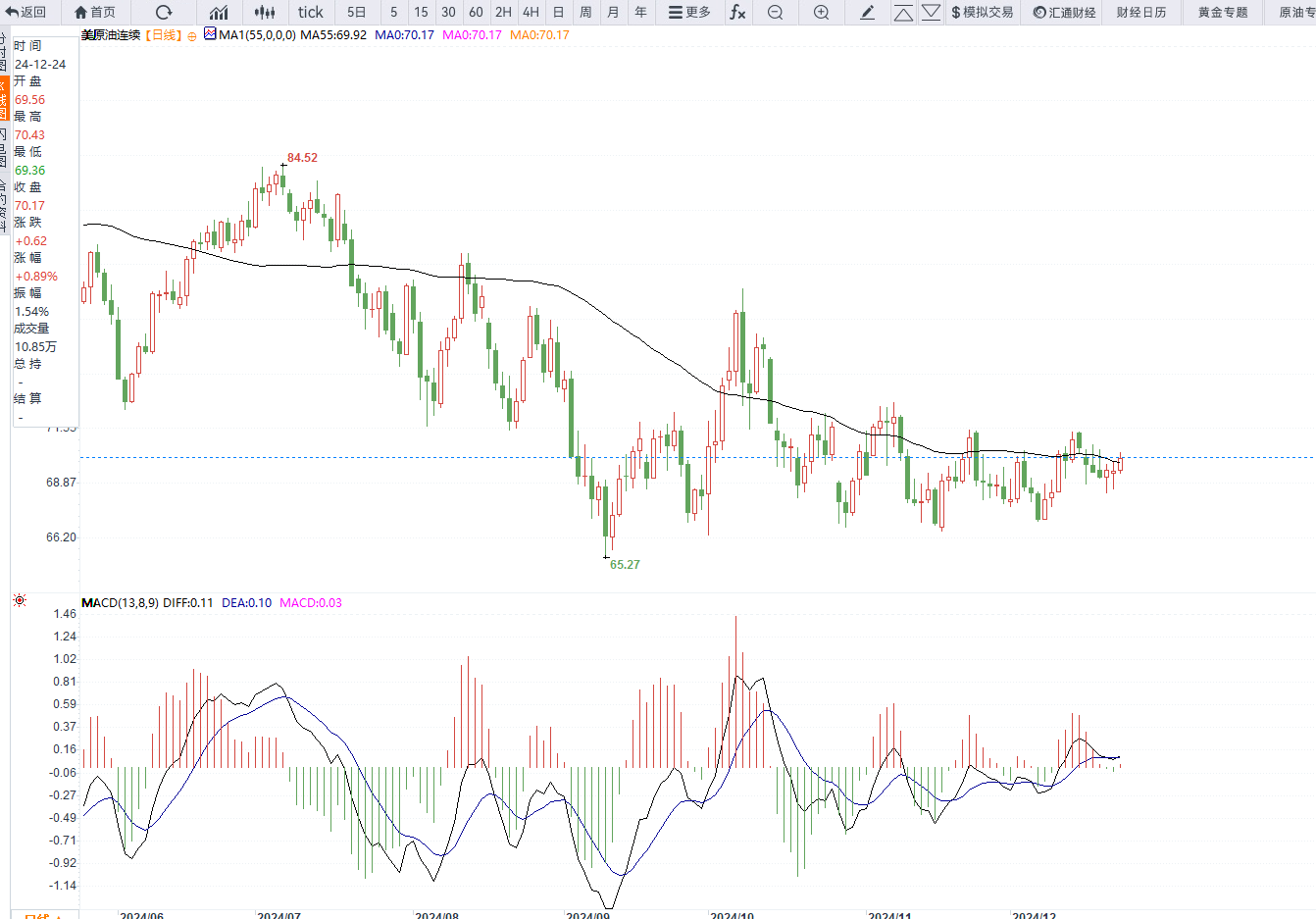The image size is (1316, 919).
Task: Click the 最低 value 69.36
Action: pyautogui.click(x=29, y=170)
